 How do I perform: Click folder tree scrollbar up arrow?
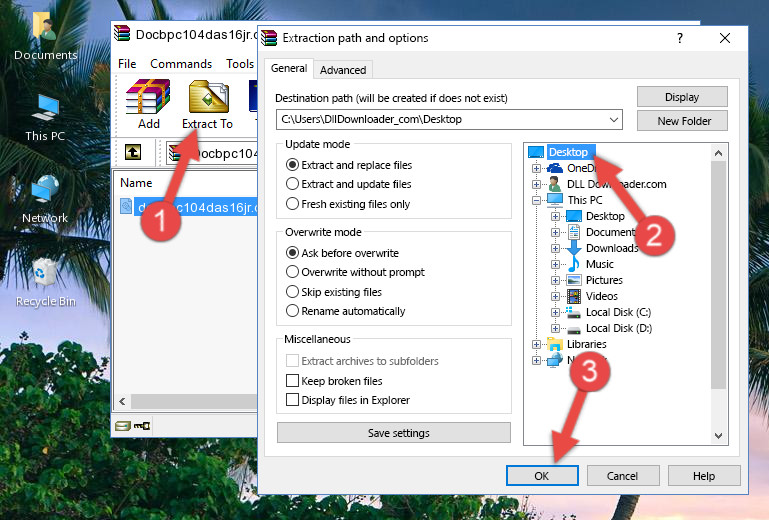pos(718,153)
